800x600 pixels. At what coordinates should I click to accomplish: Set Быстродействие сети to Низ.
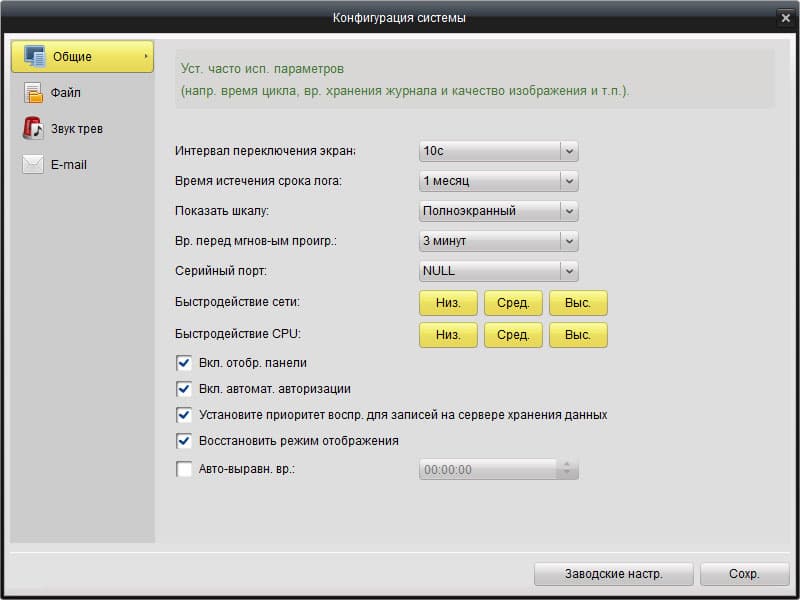(448, 303)
